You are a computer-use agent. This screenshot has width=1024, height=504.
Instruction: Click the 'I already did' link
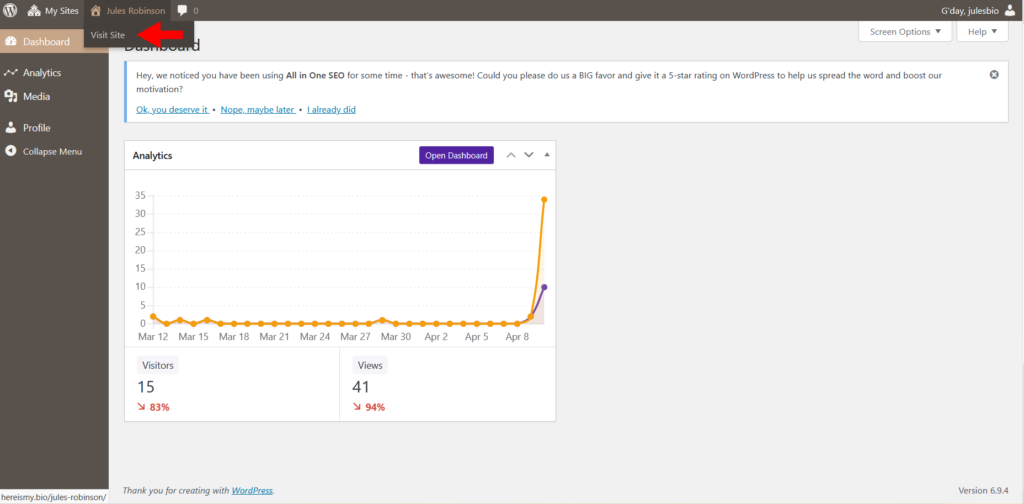coord(331,110)
